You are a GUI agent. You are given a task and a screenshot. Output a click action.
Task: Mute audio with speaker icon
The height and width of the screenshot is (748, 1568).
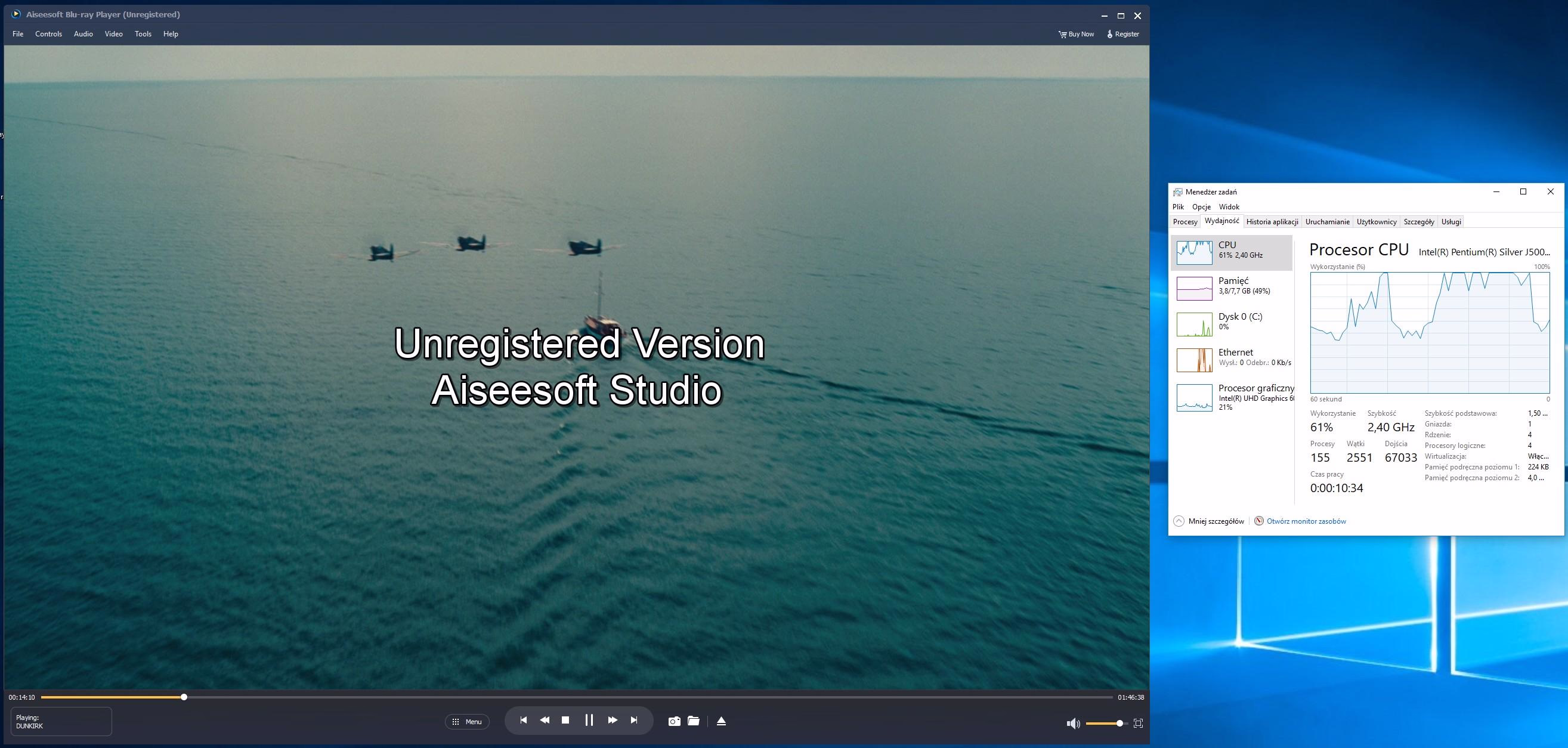click(x=1073, y=723)
